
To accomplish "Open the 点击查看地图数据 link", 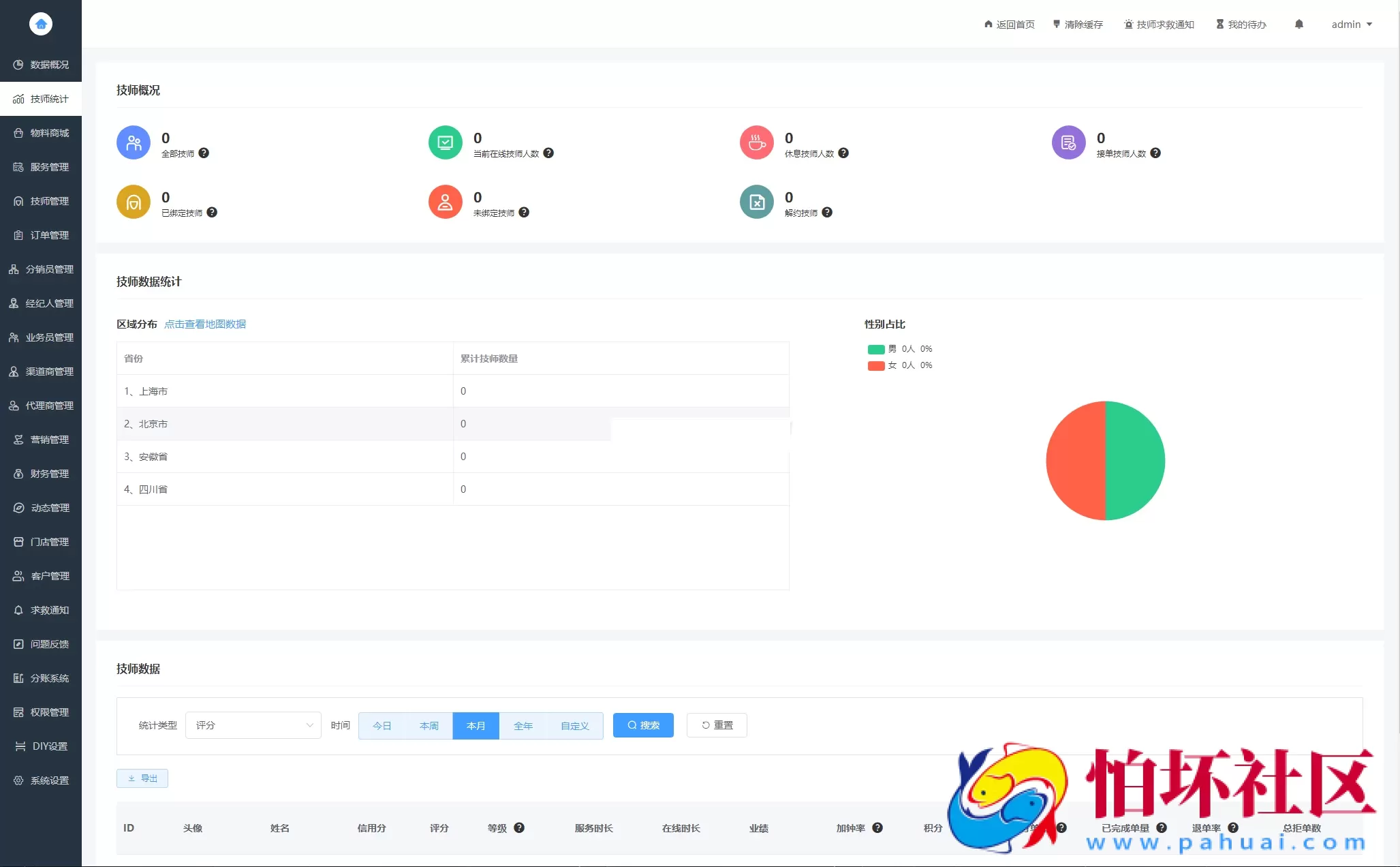I will (205, 324).
